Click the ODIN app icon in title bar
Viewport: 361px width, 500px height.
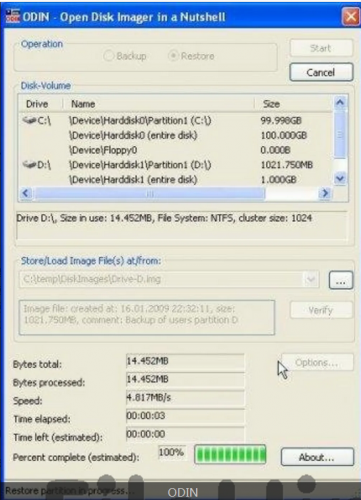tap(13, 17)
